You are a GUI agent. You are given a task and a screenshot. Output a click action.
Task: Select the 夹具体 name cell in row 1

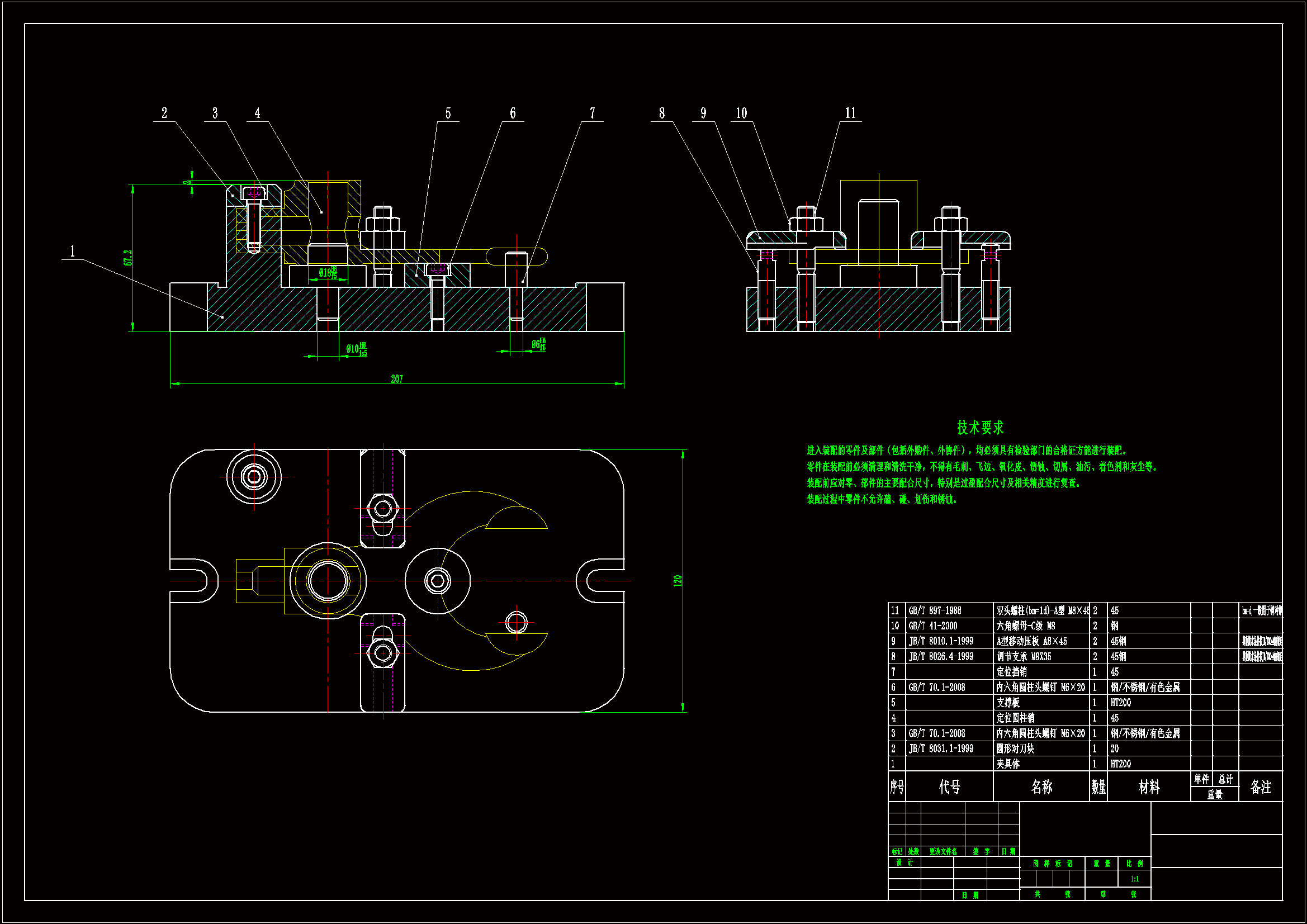(x=1007, y=765)
